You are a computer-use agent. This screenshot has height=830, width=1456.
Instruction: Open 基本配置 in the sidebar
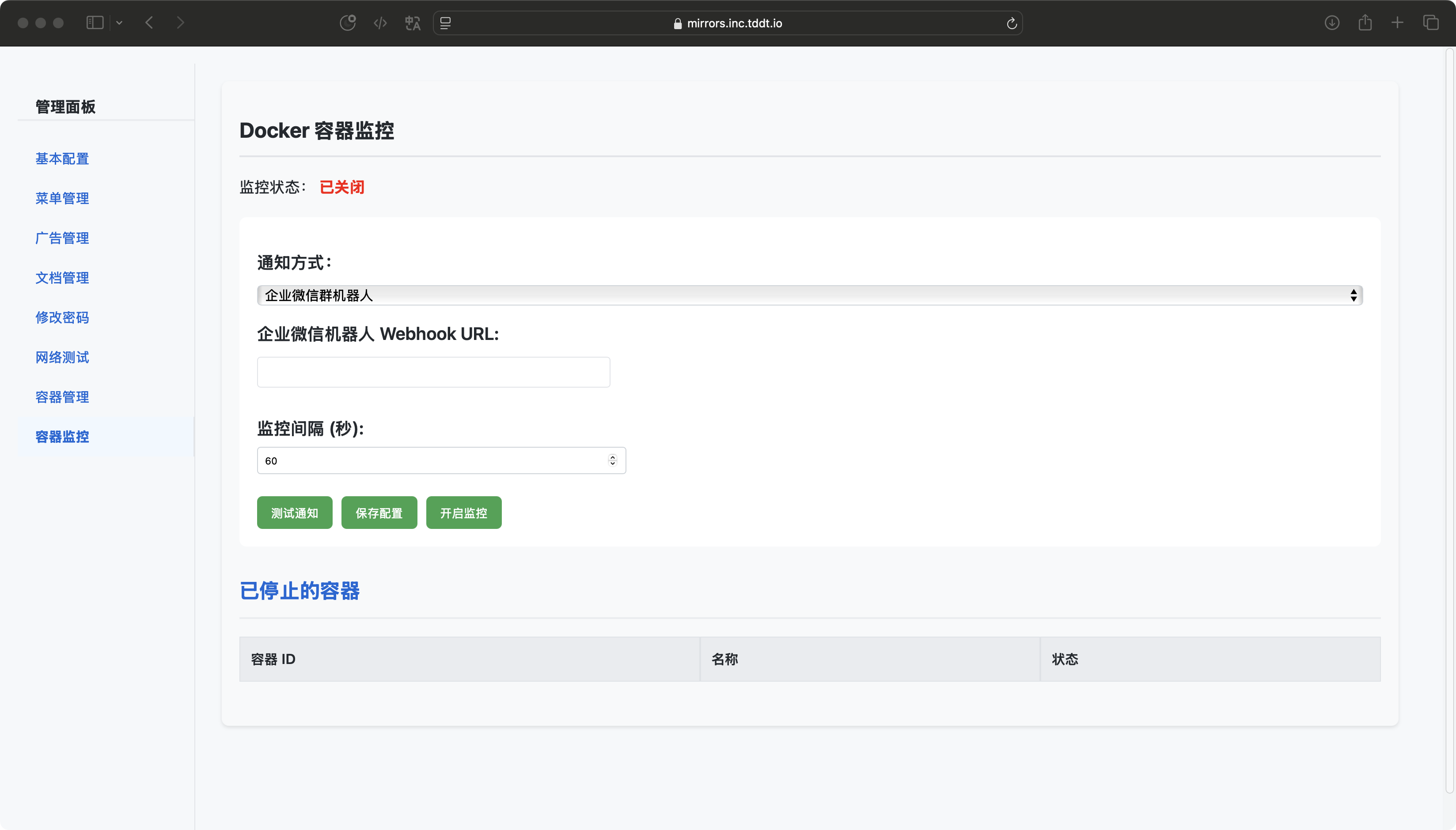point(62,158)
